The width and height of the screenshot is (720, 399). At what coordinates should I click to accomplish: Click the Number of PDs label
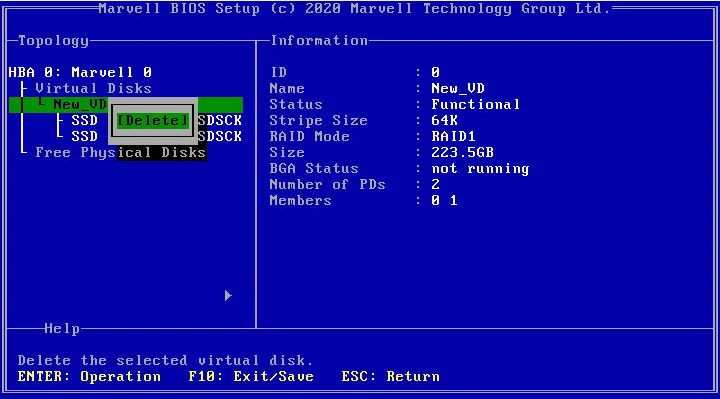coord(327,185)
